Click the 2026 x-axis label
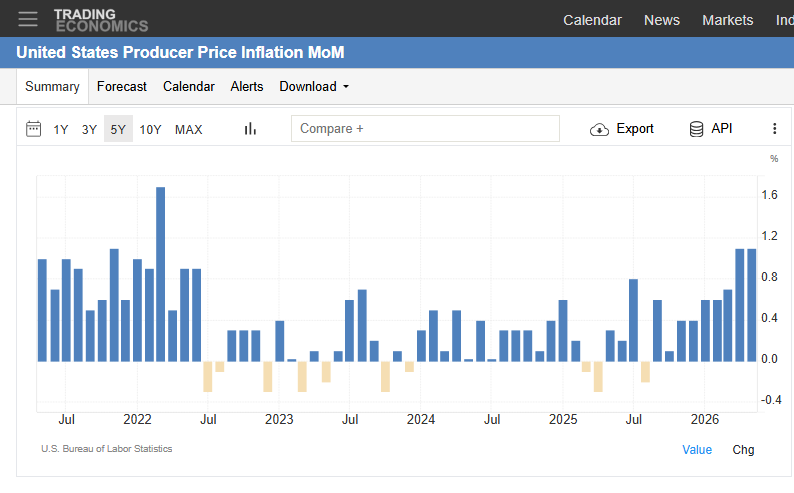 pos(704,419)
